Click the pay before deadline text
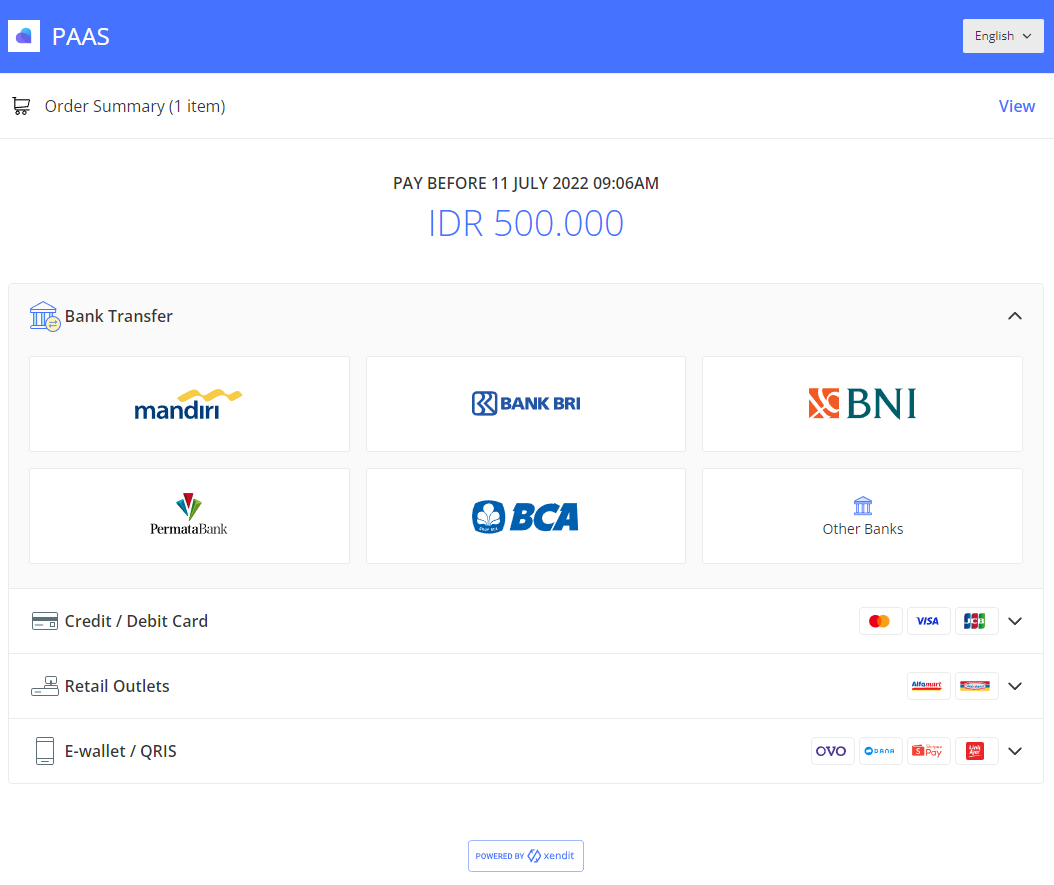Screen dimensions: 1054x885 pos(526,183)
